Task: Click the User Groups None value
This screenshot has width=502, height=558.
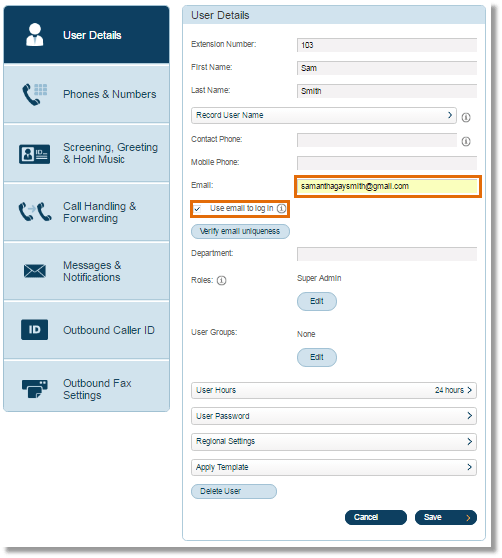Action: [x=306, y=335]
